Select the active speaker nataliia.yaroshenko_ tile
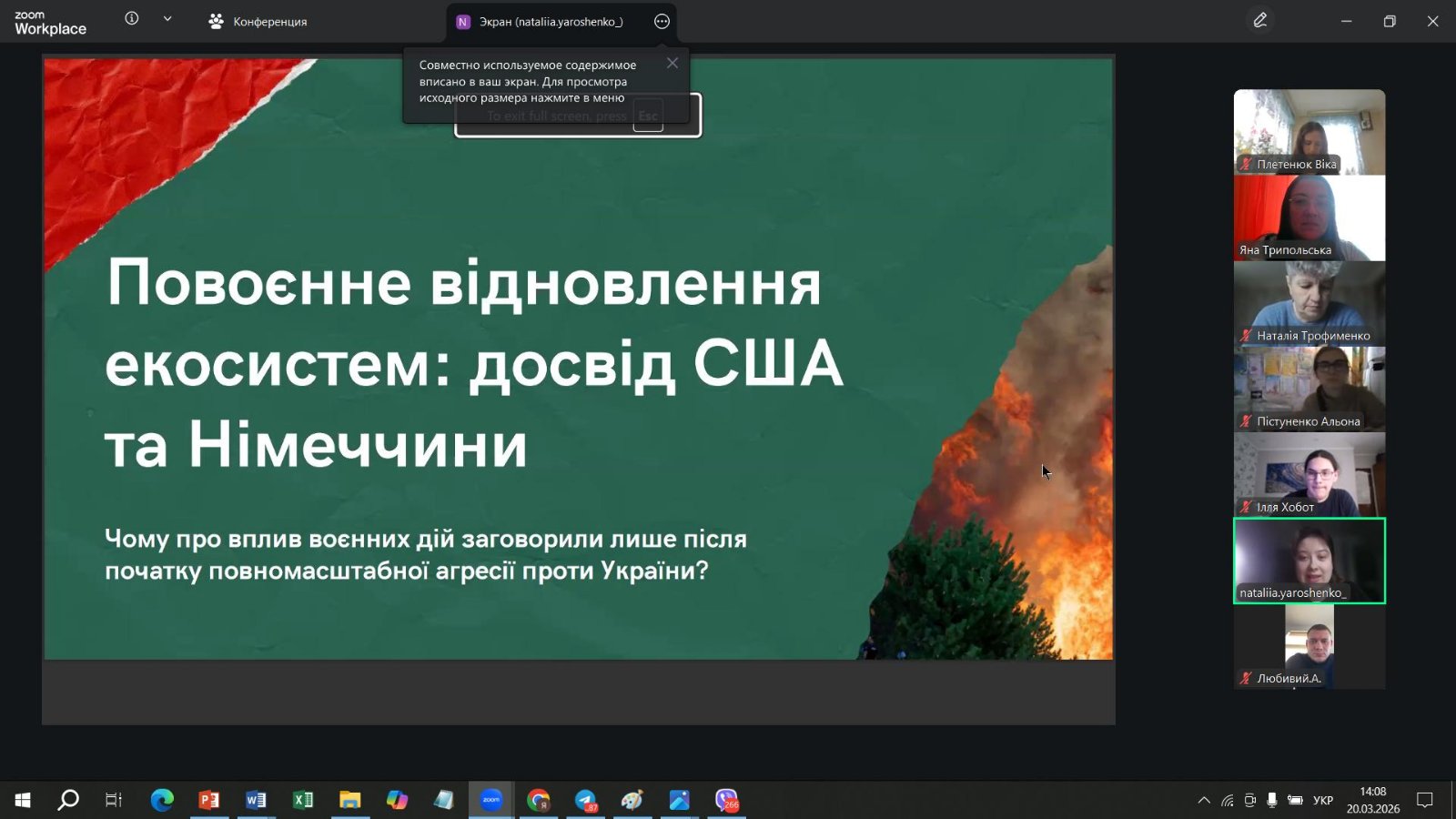 [x=1309, y=561]
